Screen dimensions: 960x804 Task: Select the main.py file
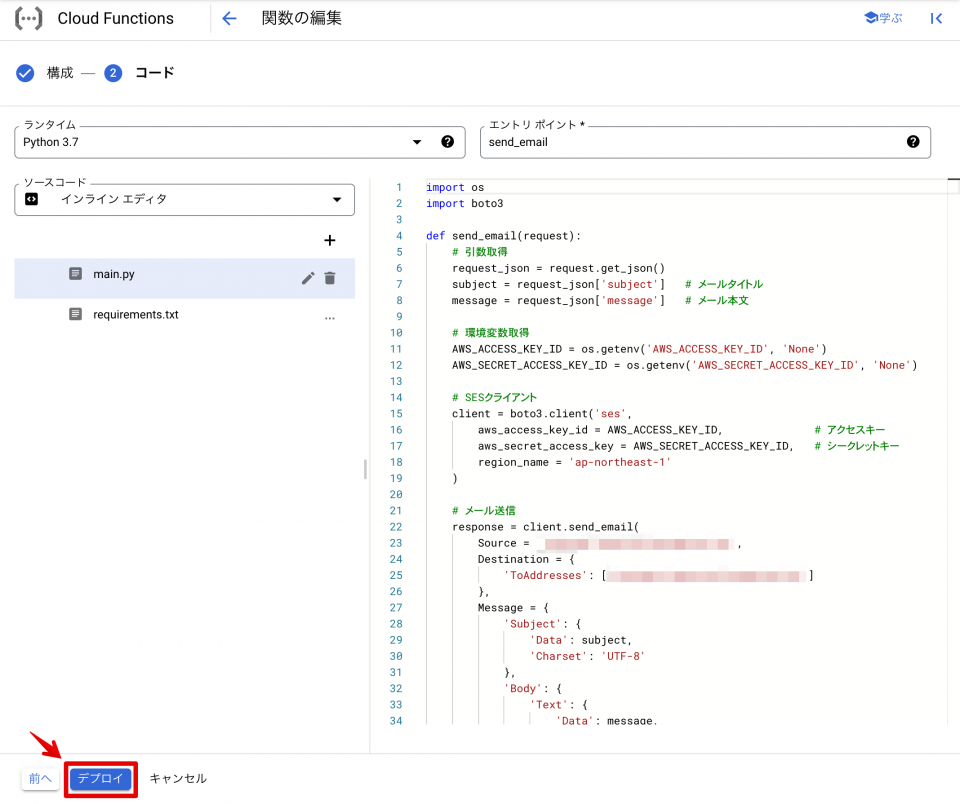184,278
